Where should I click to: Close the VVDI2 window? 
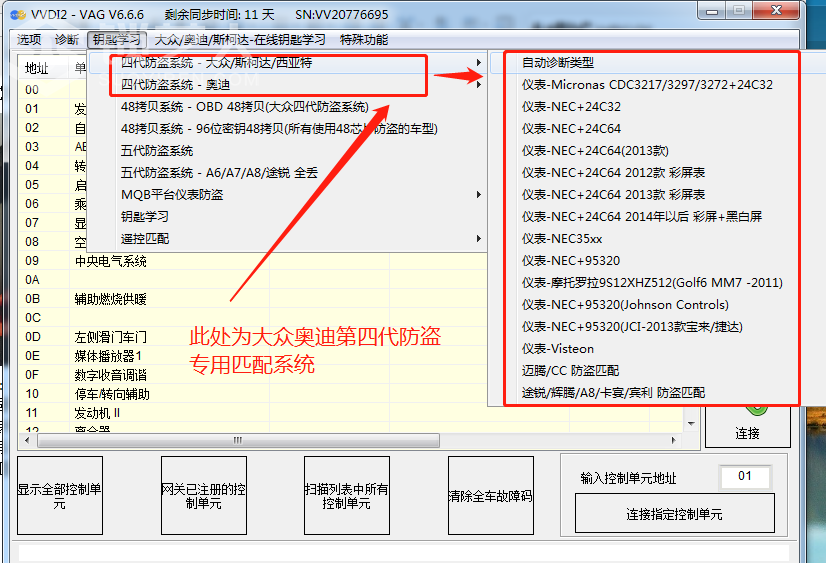pyautogui.click(x=776, y=11)
